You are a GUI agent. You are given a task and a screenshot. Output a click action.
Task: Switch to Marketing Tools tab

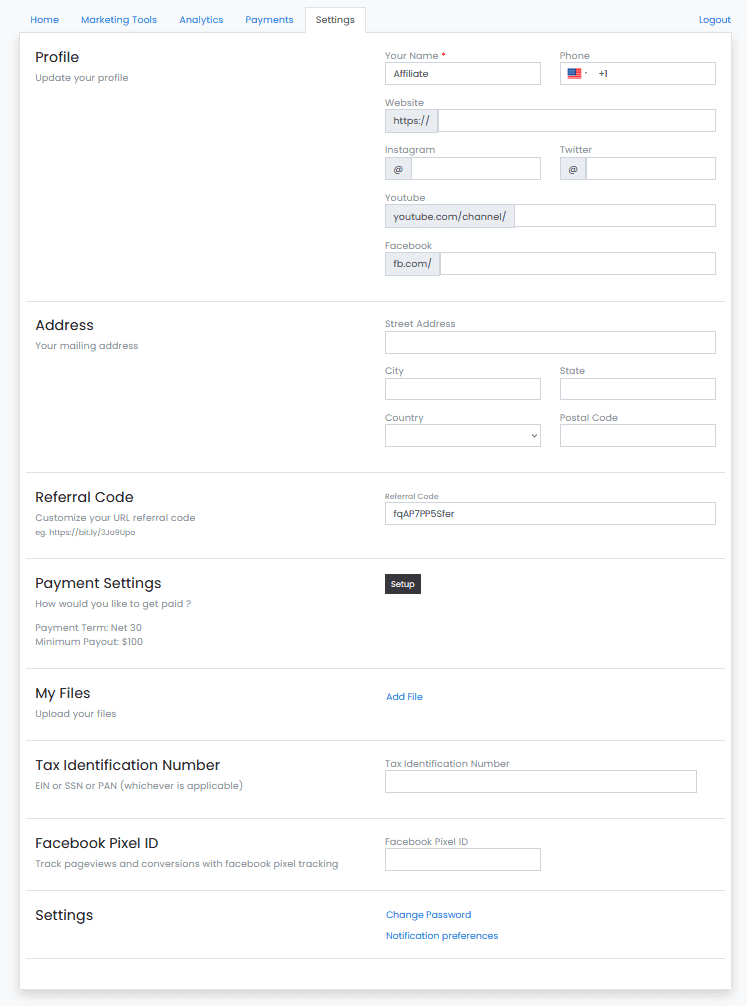pos(119,20)
